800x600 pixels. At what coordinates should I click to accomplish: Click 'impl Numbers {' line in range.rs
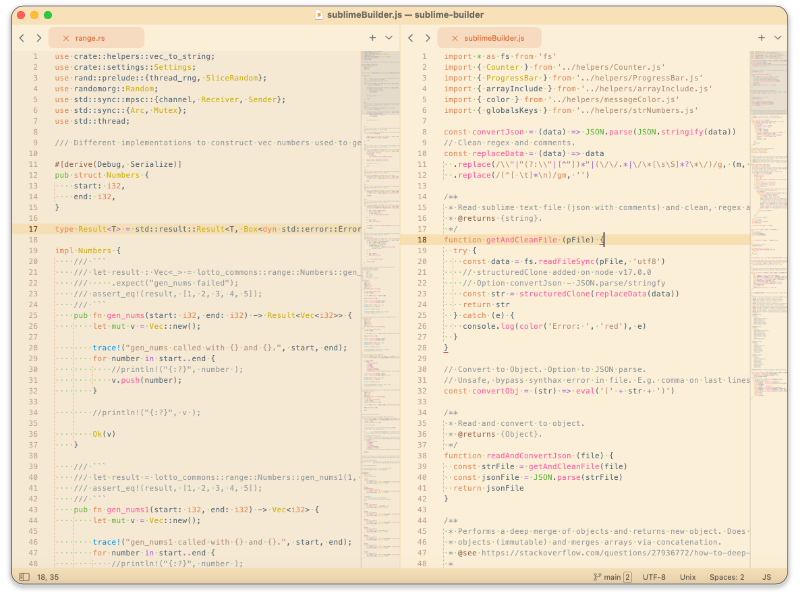pyautogui.click(x=88, y=251)
